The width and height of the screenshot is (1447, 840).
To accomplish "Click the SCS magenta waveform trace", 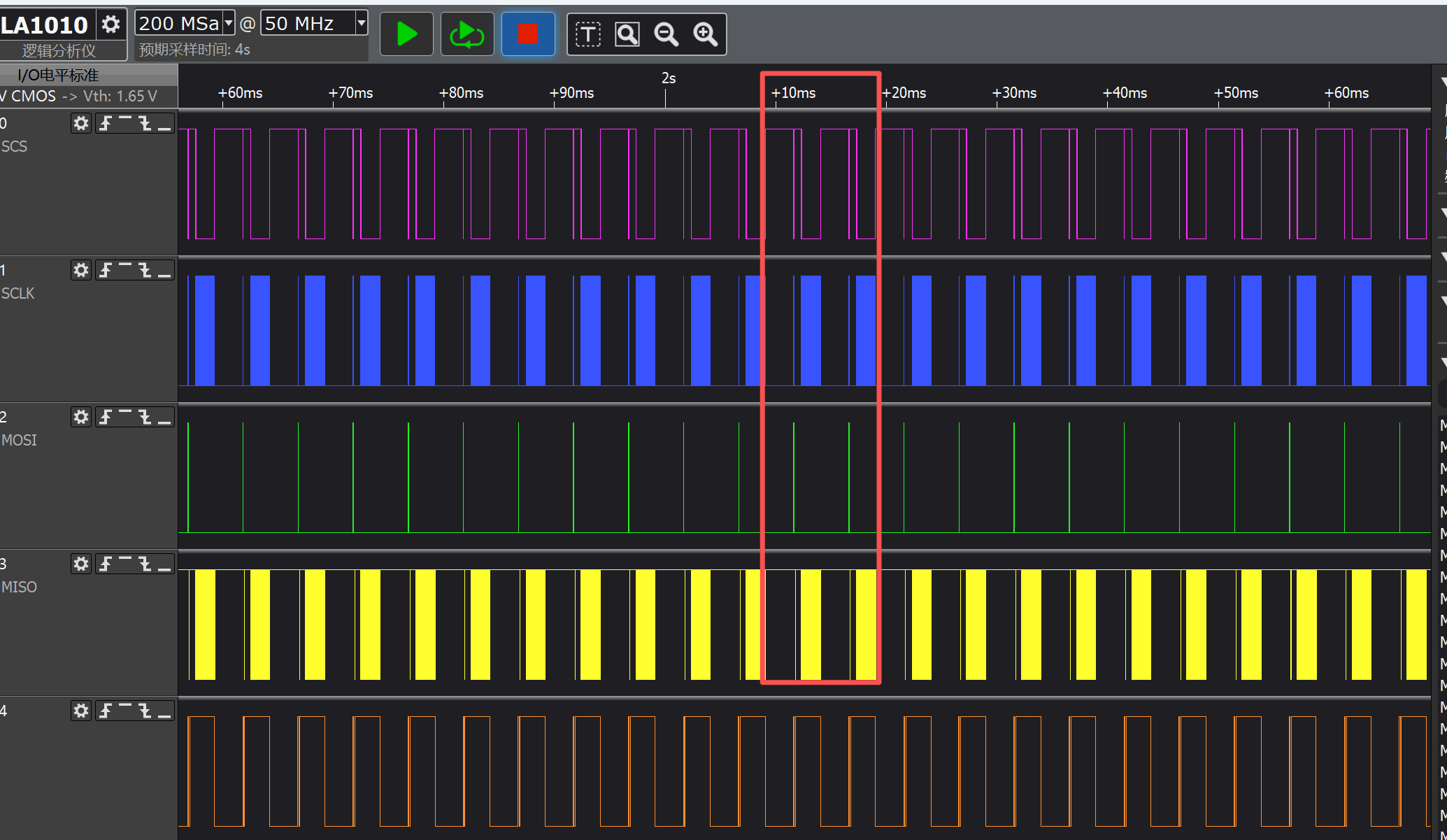I will click(x=804, y=184).
